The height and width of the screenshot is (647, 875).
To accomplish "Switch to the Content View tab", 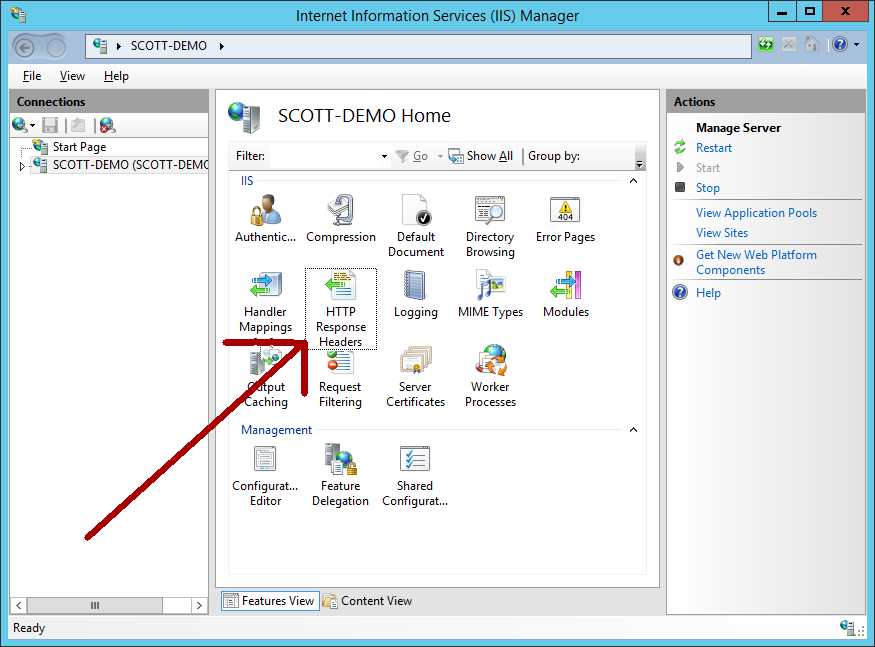I will (368, 601).
